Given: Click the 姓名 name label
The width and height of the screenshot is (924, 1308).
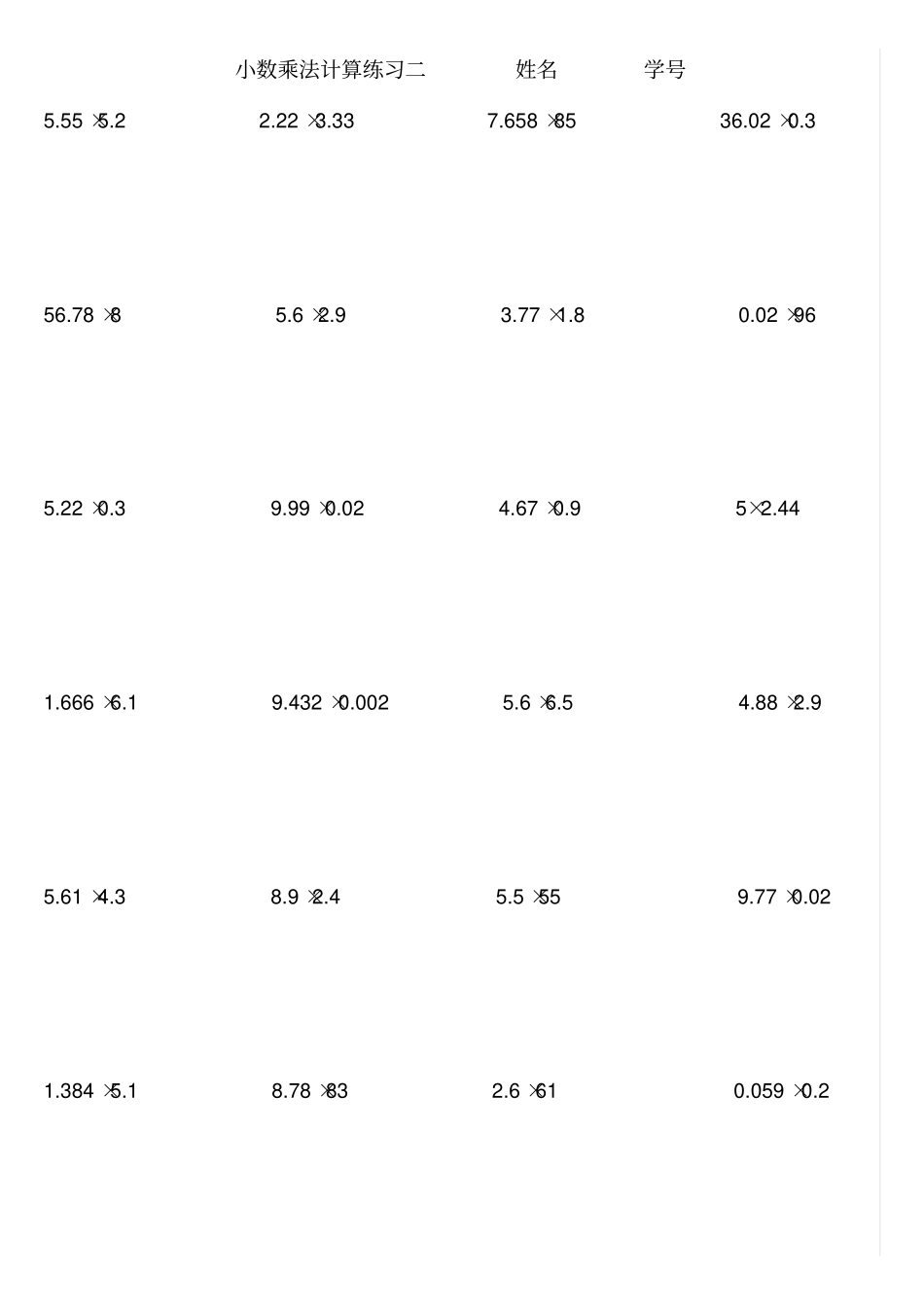Looking at the screenshot, I should click(536, 70).
